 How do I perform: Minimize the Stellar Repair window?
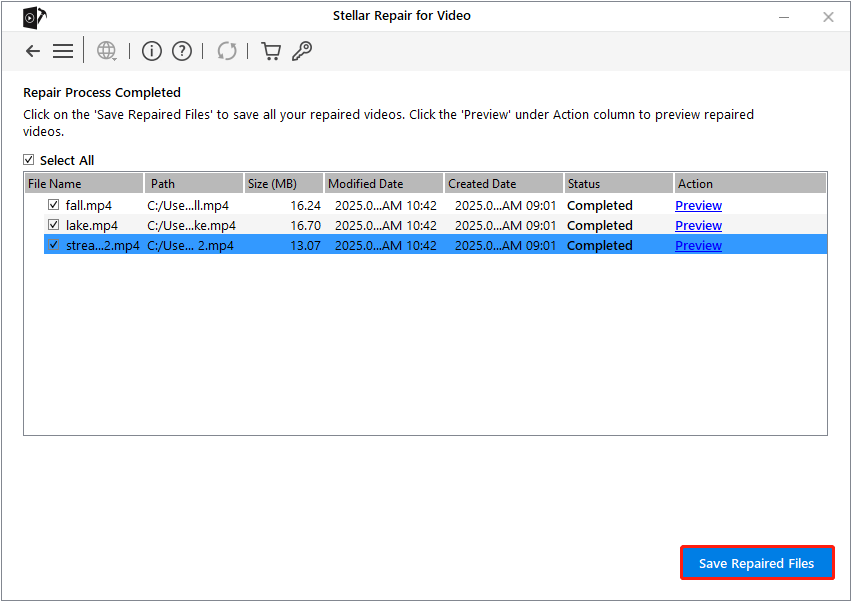[x=784, y=17]
